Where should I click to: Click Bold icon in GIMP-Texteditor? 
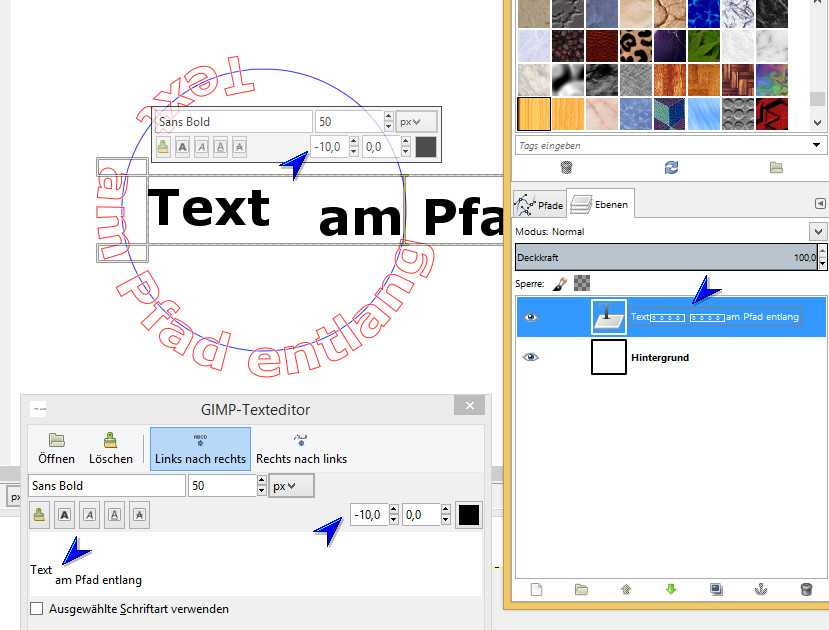pyautogui.click(x=65, y=515)
